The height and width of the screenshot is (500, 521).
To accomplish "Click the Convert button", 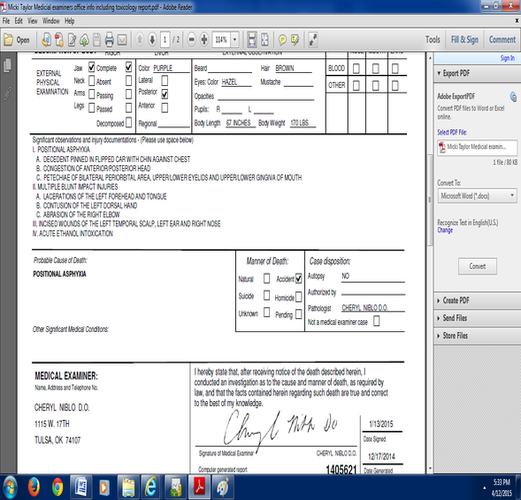I will (x=477, y=266).
